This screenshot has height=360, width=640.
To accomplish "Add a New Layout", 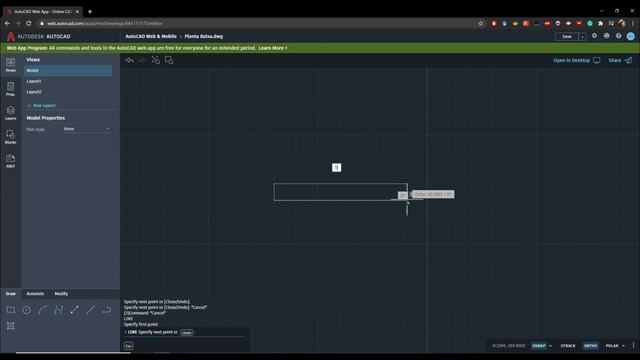I will [42, 106].
